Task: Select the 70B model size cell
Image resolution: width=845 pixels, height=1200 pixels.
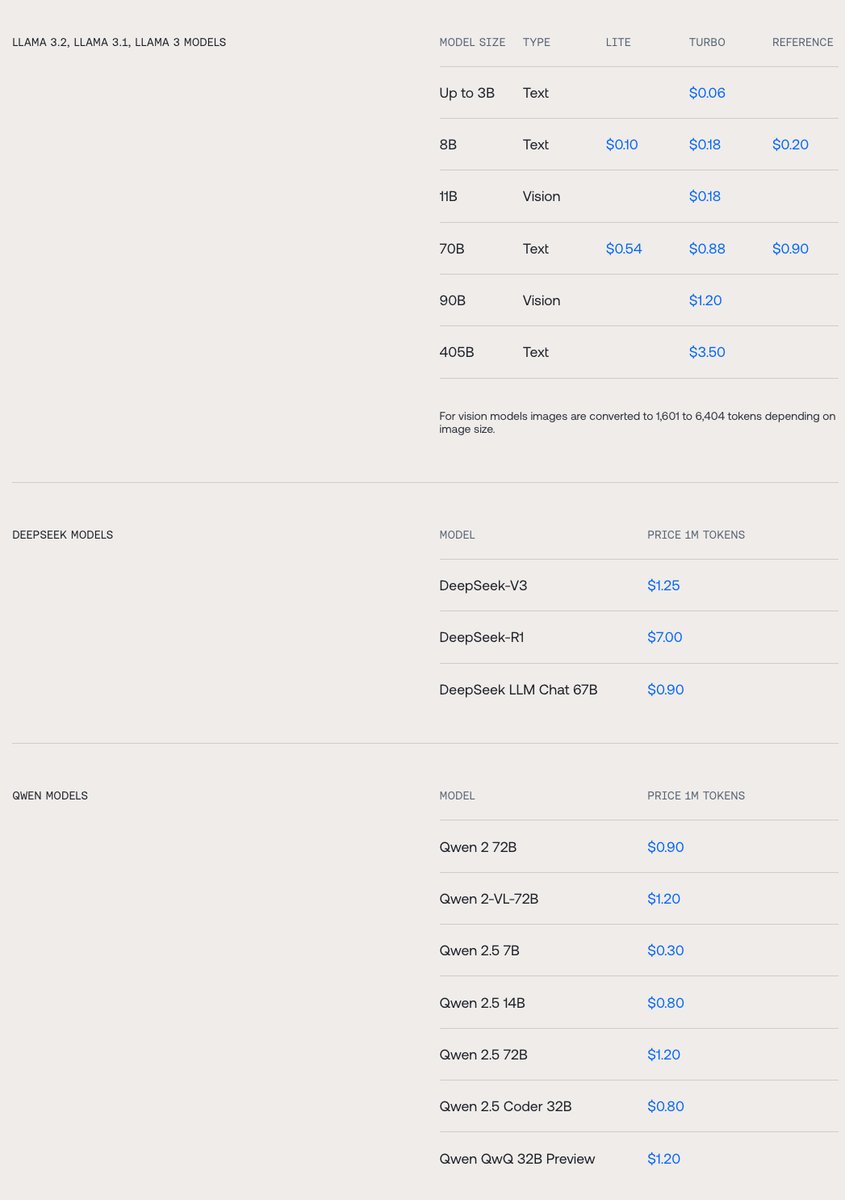Action: (x=452, y=249)
